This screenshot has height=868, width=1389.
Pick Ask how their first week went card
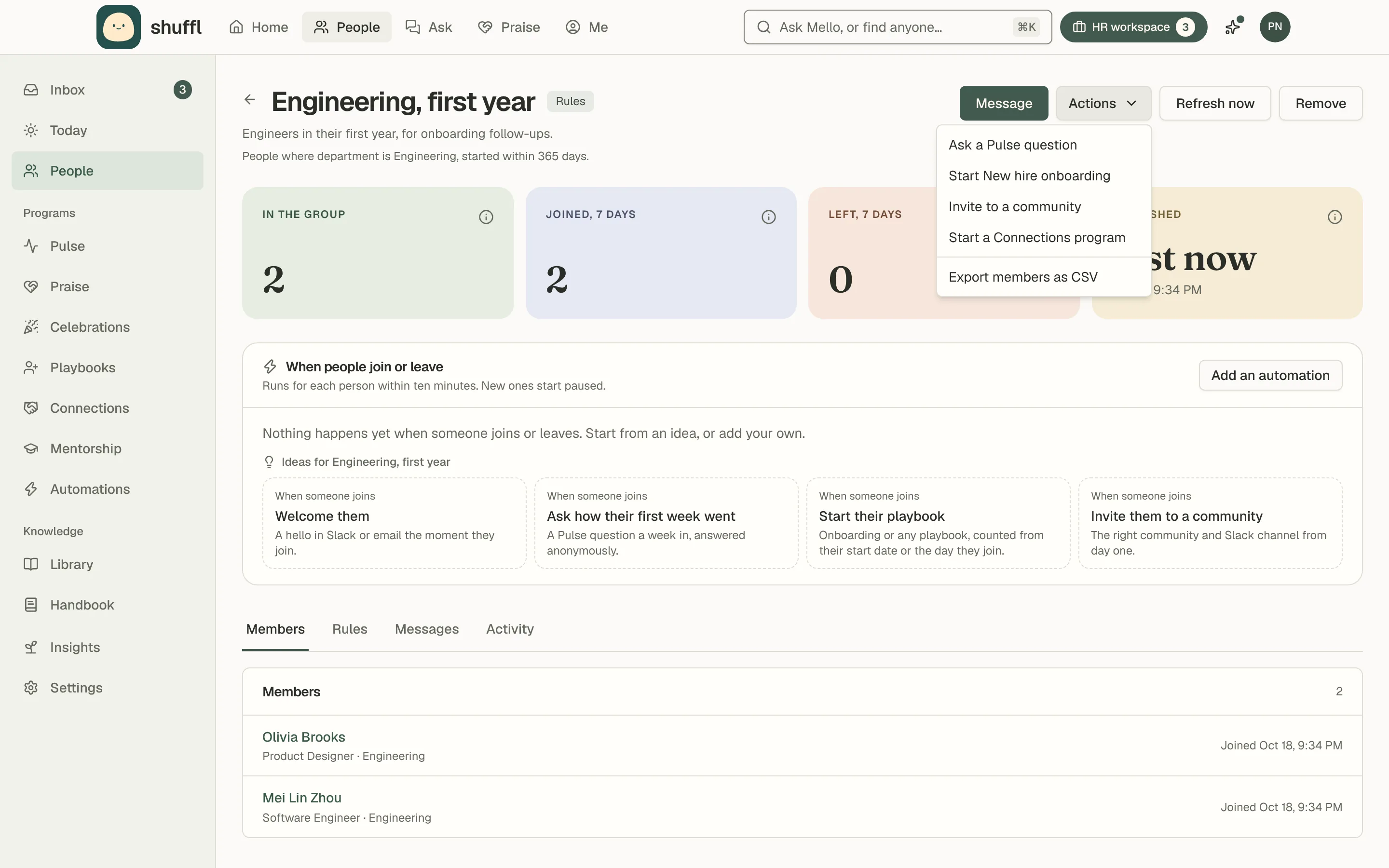point(667,524)
